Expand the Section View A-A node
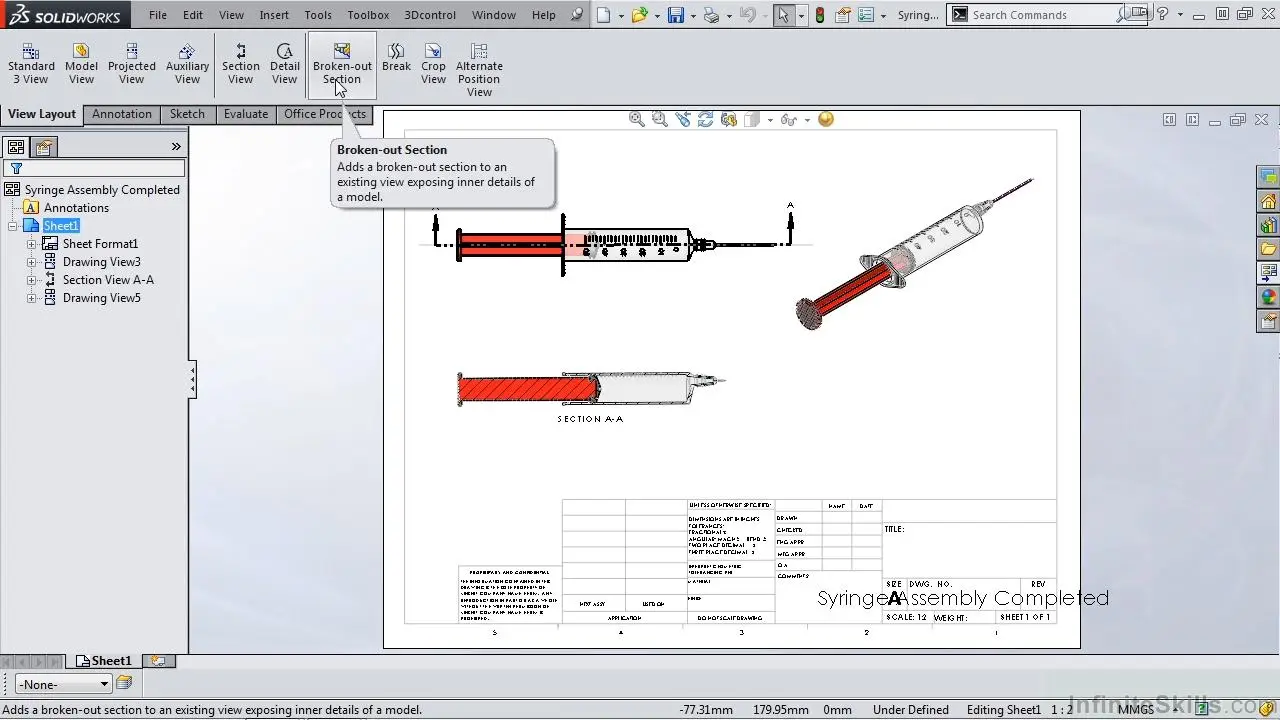 pos(32,280)
